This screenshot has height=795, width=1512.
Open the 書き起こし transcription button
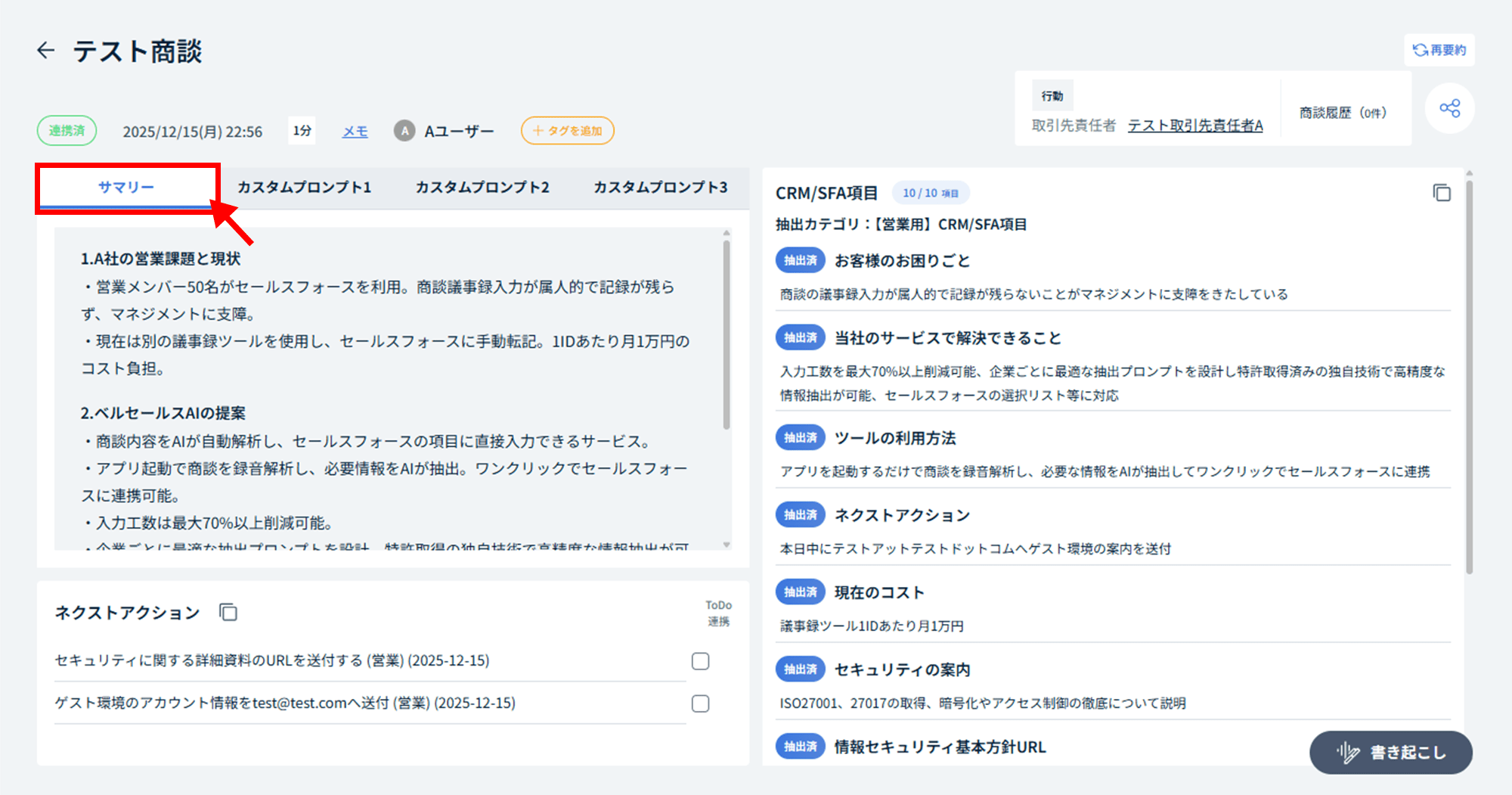click(1391, 752)
